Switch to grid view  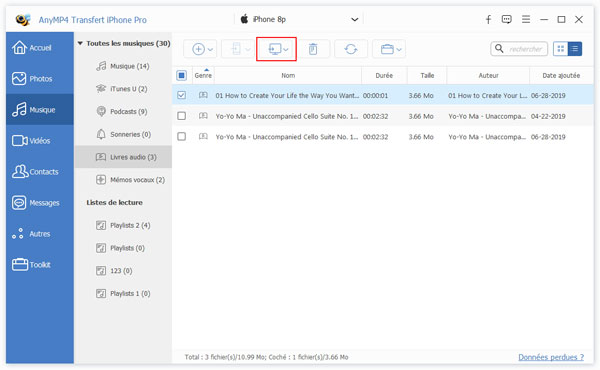point(561,49)
